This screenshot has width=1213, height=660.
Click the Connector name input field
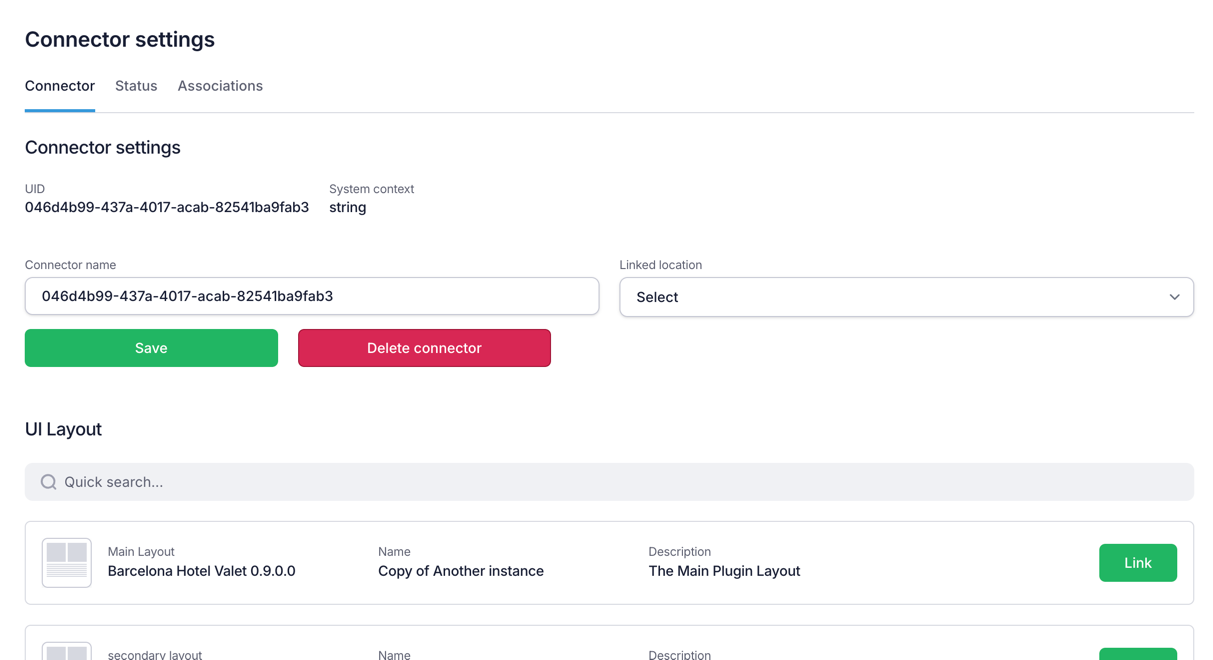312,296
